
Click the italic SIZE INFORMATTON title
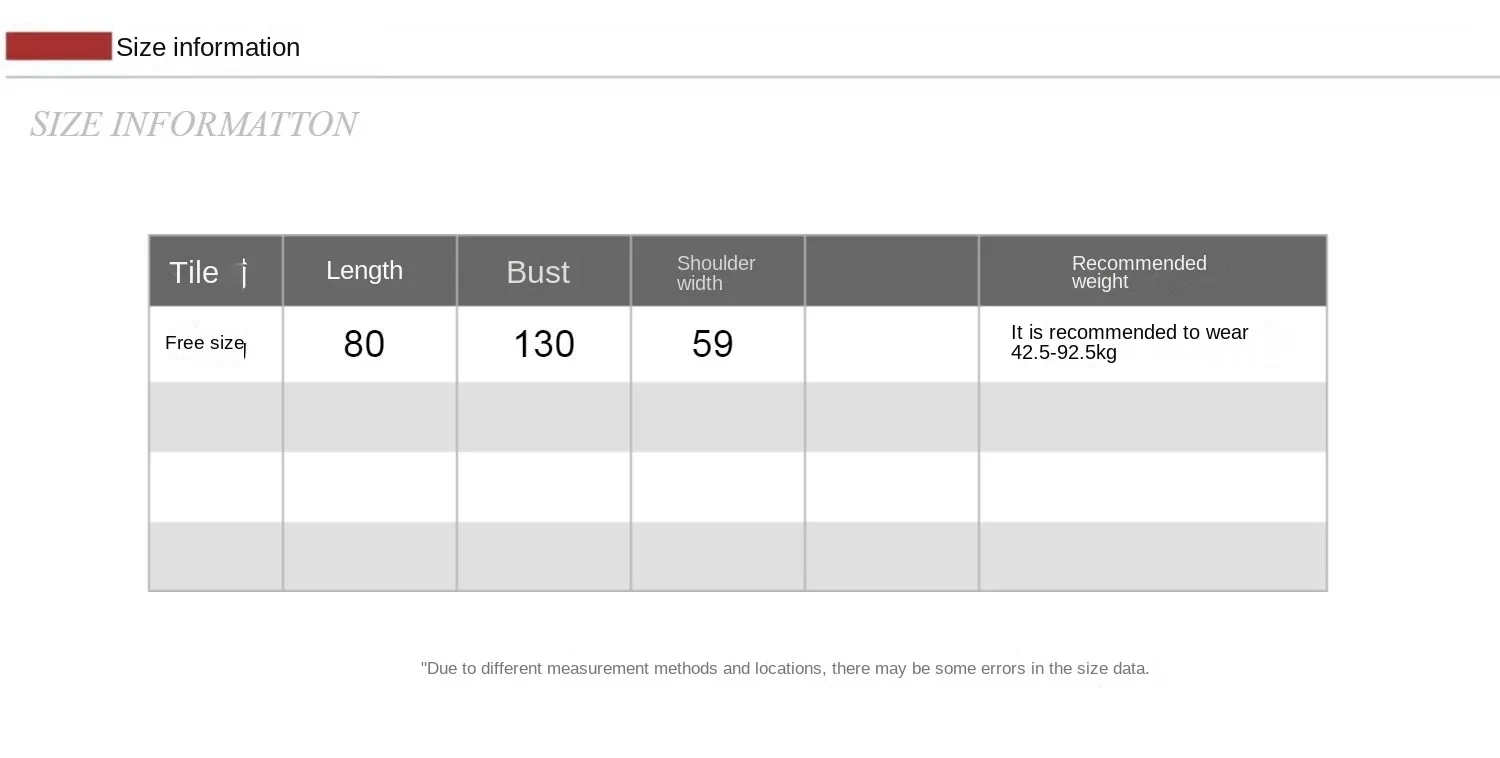(x=194, y=124)
